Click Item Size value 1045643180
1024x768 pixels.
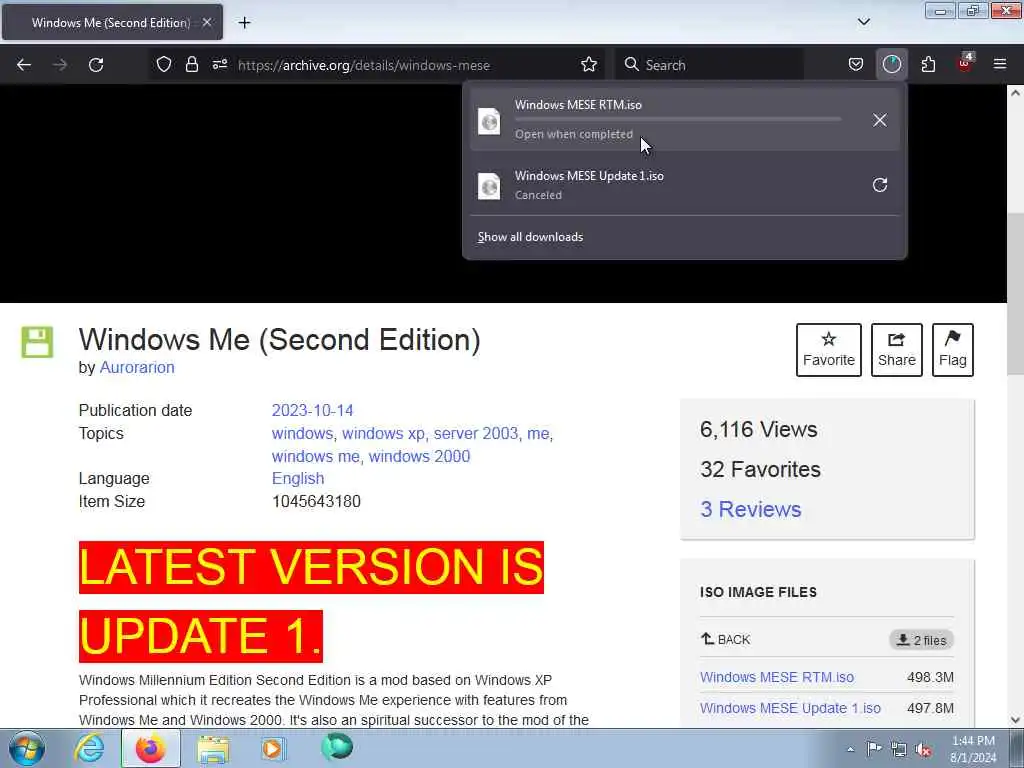(316, 502)
